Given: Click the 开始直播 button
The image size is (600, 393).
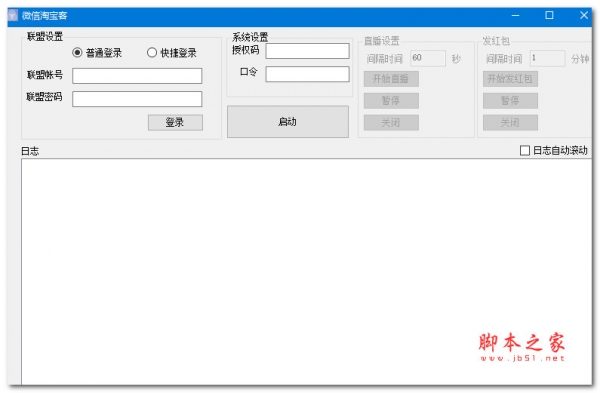Looking at the screenshot, I should click(x=391, y=79).
